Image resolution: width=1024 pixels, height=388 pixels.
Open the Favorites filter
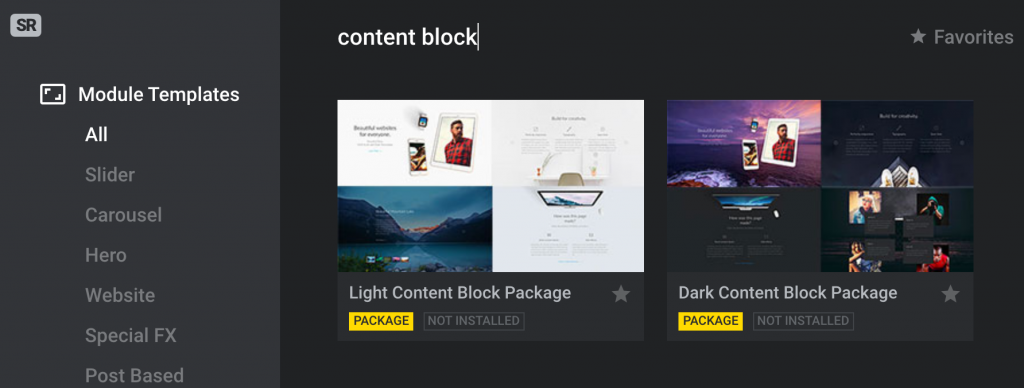(962, 37)
